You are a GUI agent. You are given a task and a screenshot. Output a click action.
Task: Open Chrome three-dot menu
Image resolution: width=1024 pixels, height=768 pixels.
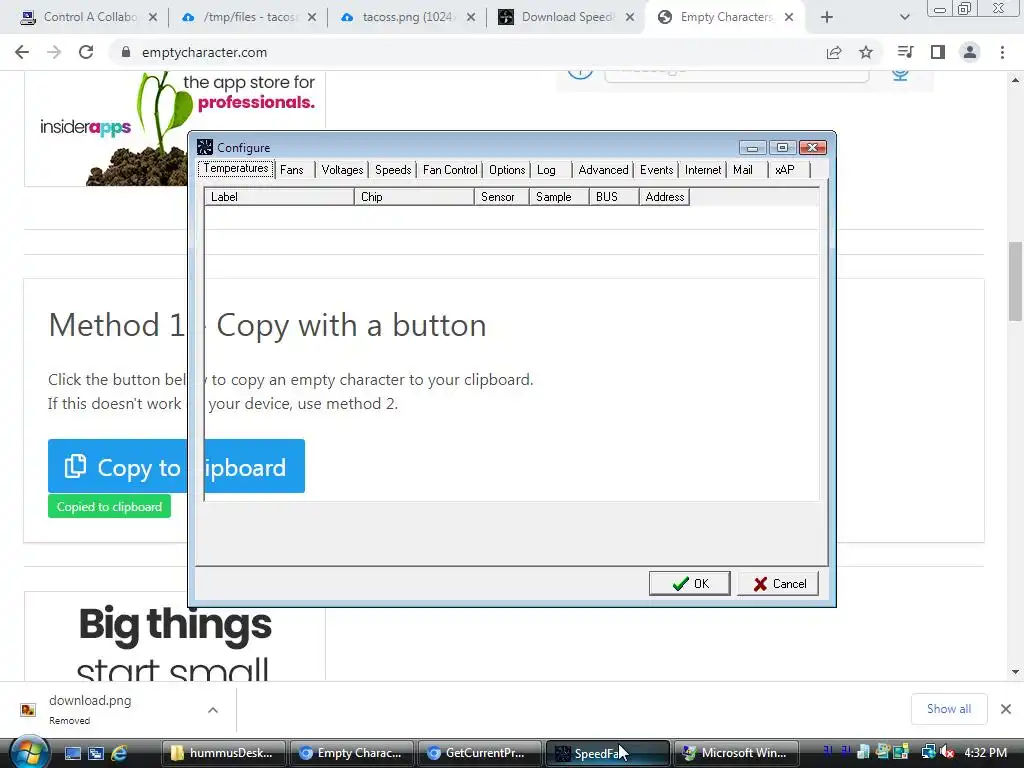click(1002, 52)
